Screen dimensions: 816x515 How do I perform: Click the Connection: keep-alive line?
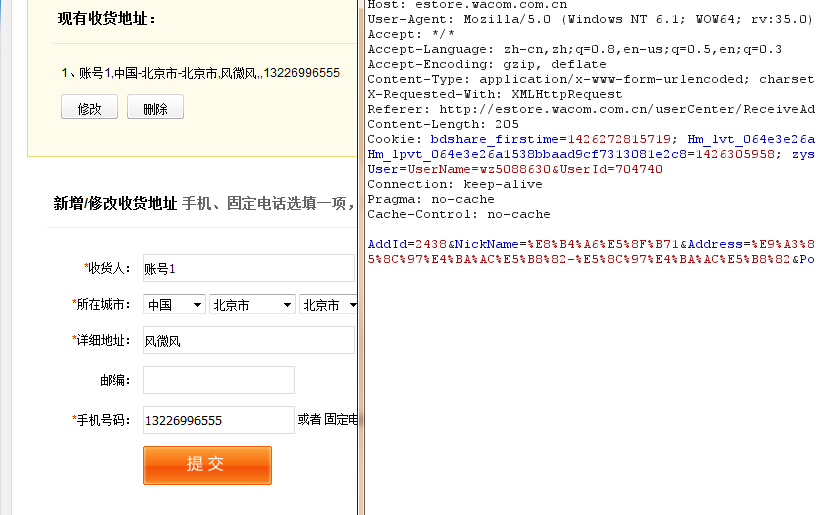point(455,184)
